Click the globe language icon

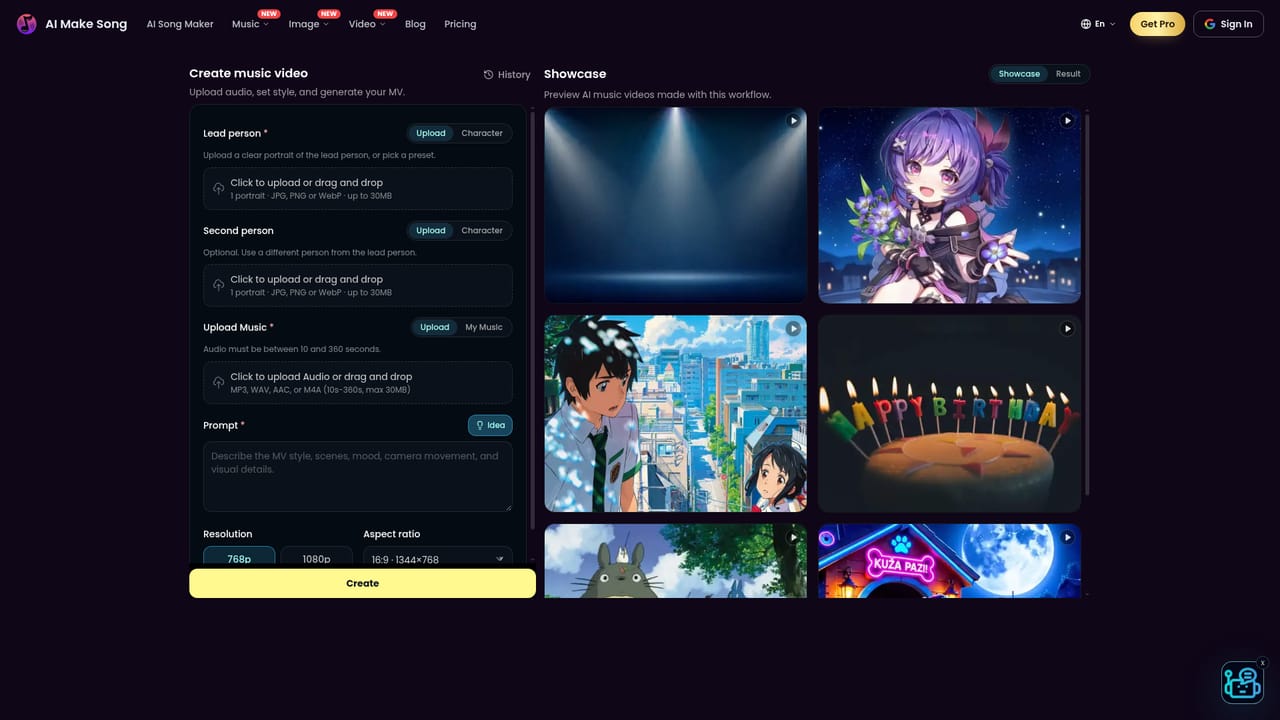coord(1086,24)
